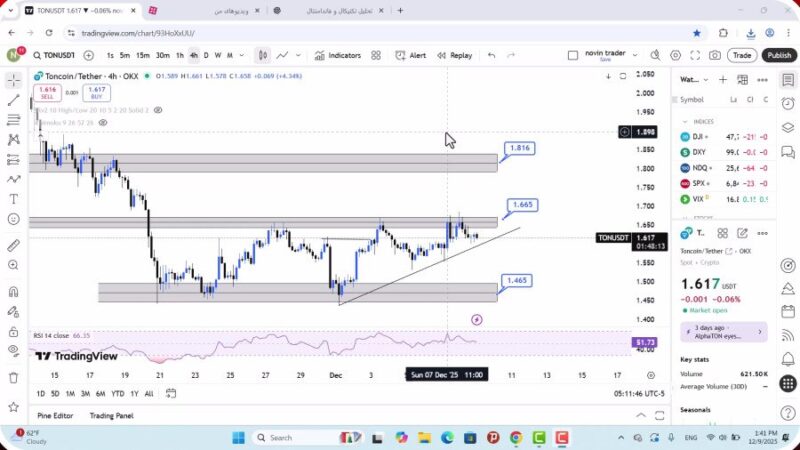
Task: Take a chart snapshot with camera icon
Action: point(714,56)
